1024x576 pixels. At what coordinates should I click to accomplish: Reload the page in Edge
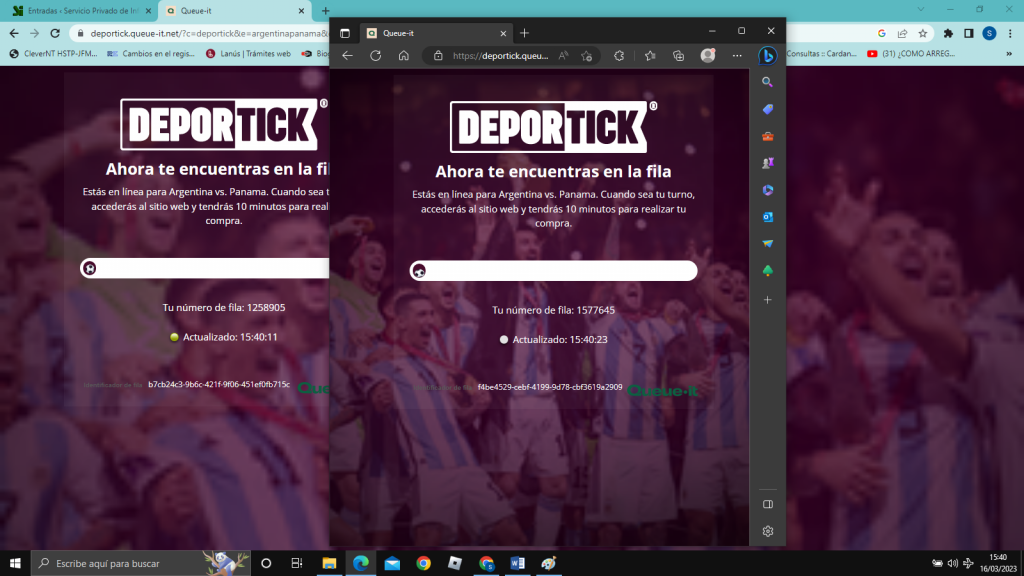[376, 56]
